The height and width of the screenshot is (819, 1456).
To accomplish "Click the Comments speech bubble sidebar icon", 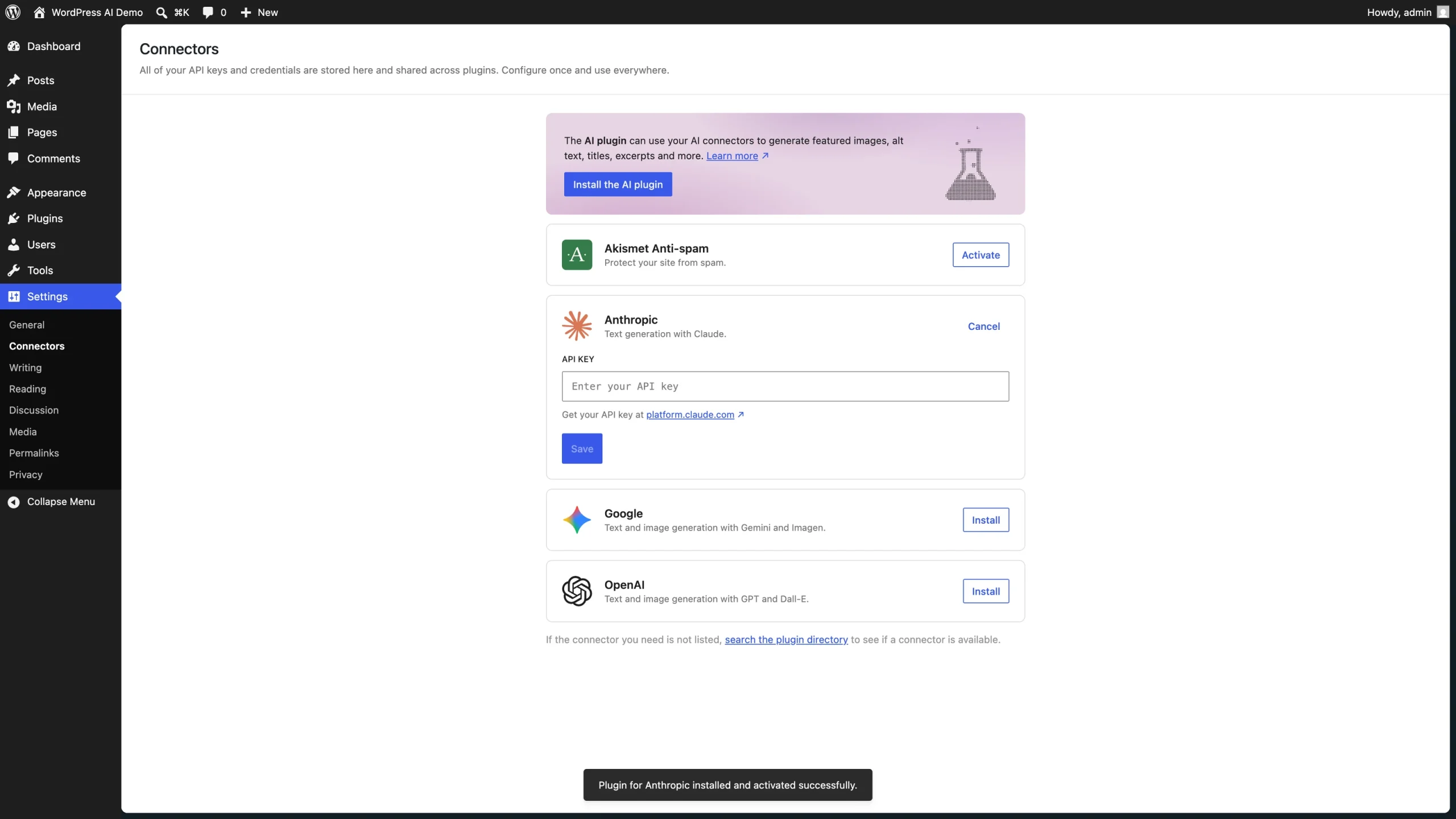I will pos(14,158).
